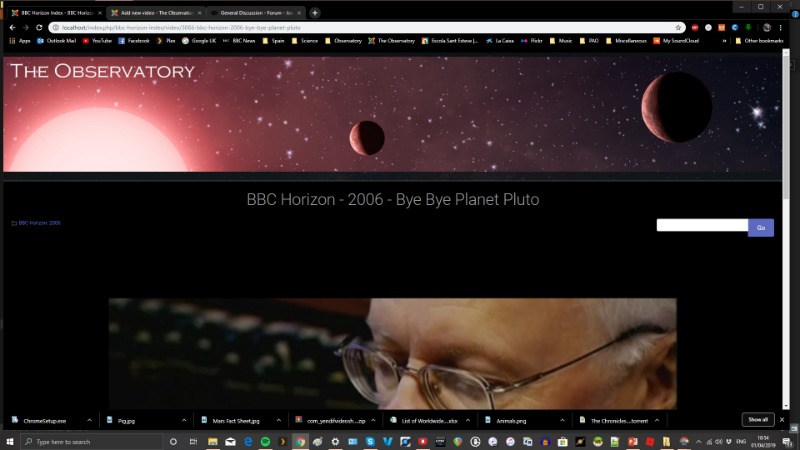
Task: Open the Outlook Mail bookmark
Action: click(x=57, y=41)
